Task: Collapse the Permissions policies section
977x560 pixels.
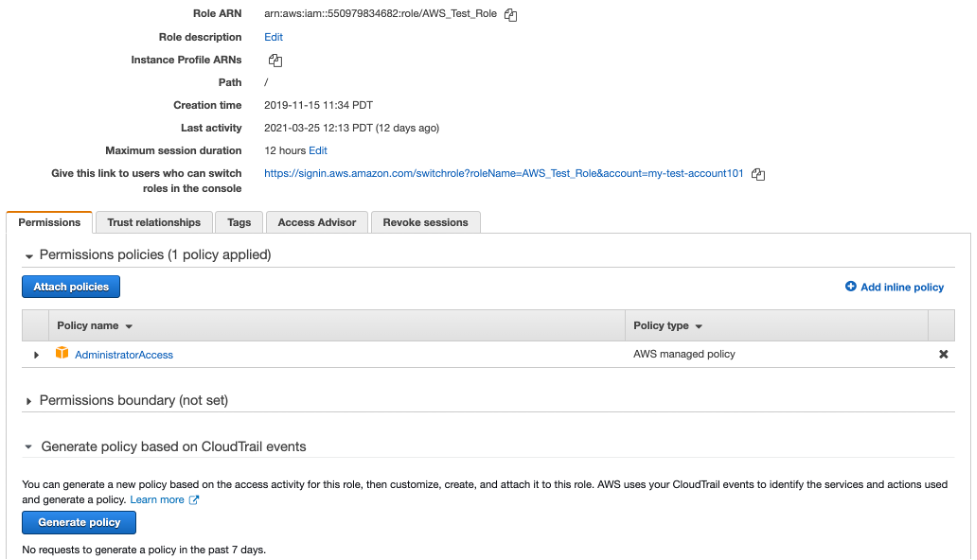Action: coord(29,256)
